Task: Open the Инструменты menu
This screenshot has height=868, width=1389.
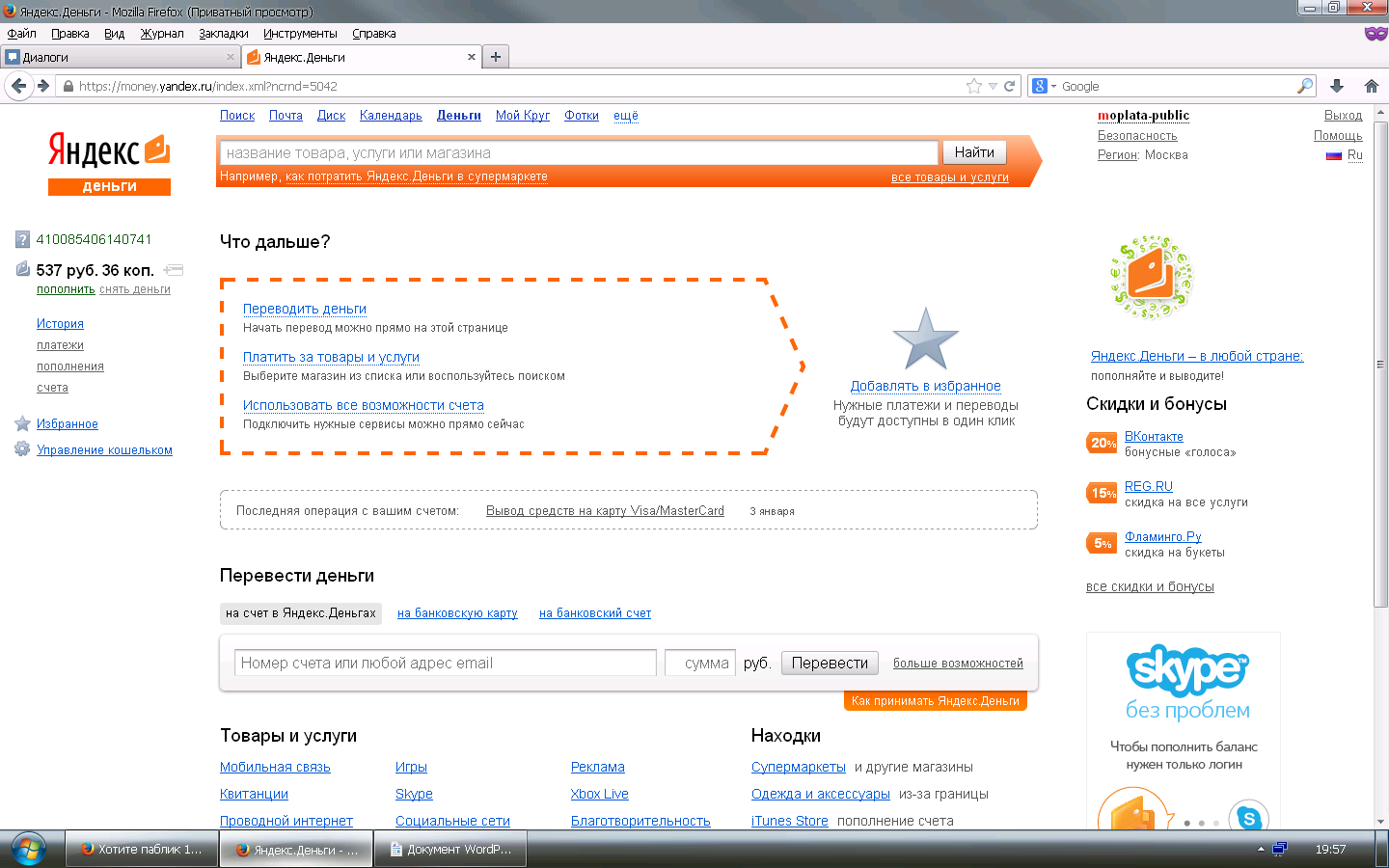Action: pyautogui.click(x=300, y=33)
